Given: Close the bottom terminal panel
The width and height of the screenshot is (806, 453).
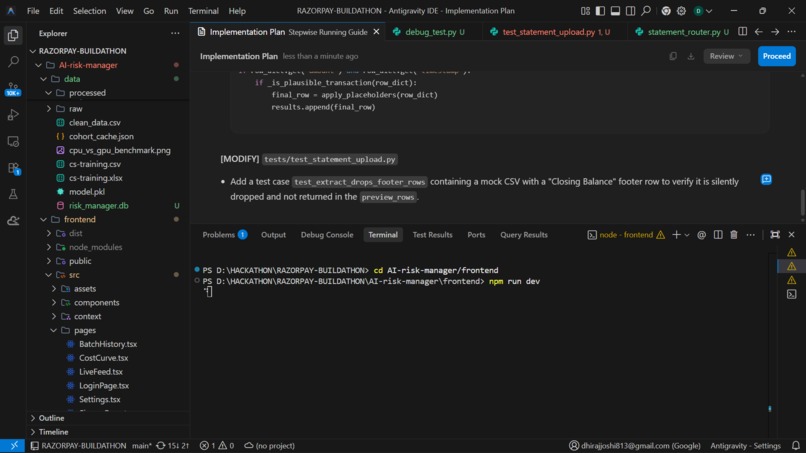Looking at the screenshot, I should point(792,235).
